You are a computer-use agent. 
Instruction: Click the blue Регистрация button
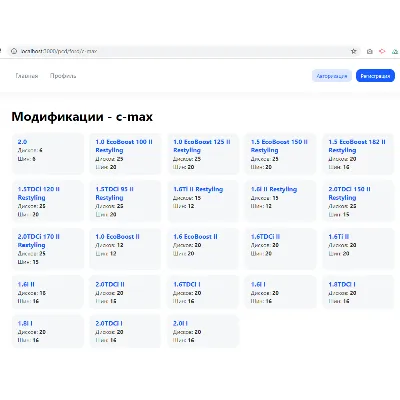point(375,76)
